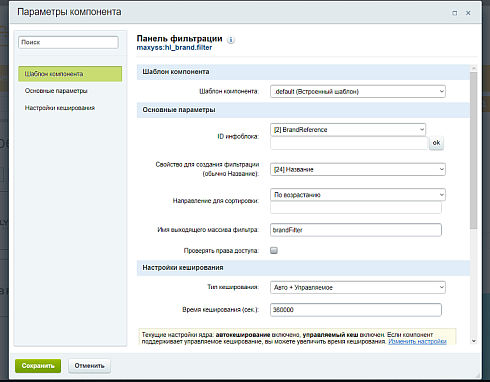Click the scrollbar down arrow in parameters panel
This screenshot has height=382, width=490.
[473, 341]
